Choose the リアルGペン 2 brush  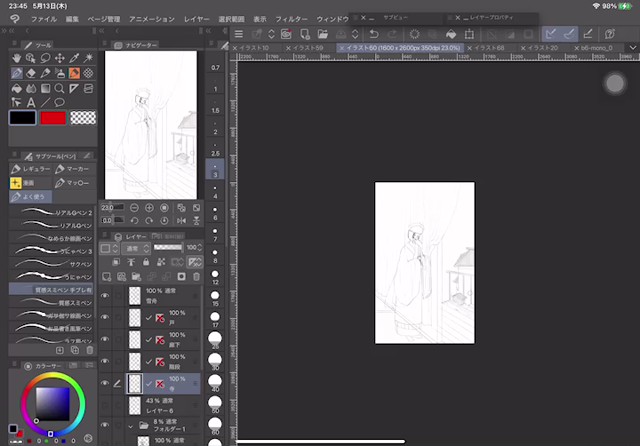point(51,212)
